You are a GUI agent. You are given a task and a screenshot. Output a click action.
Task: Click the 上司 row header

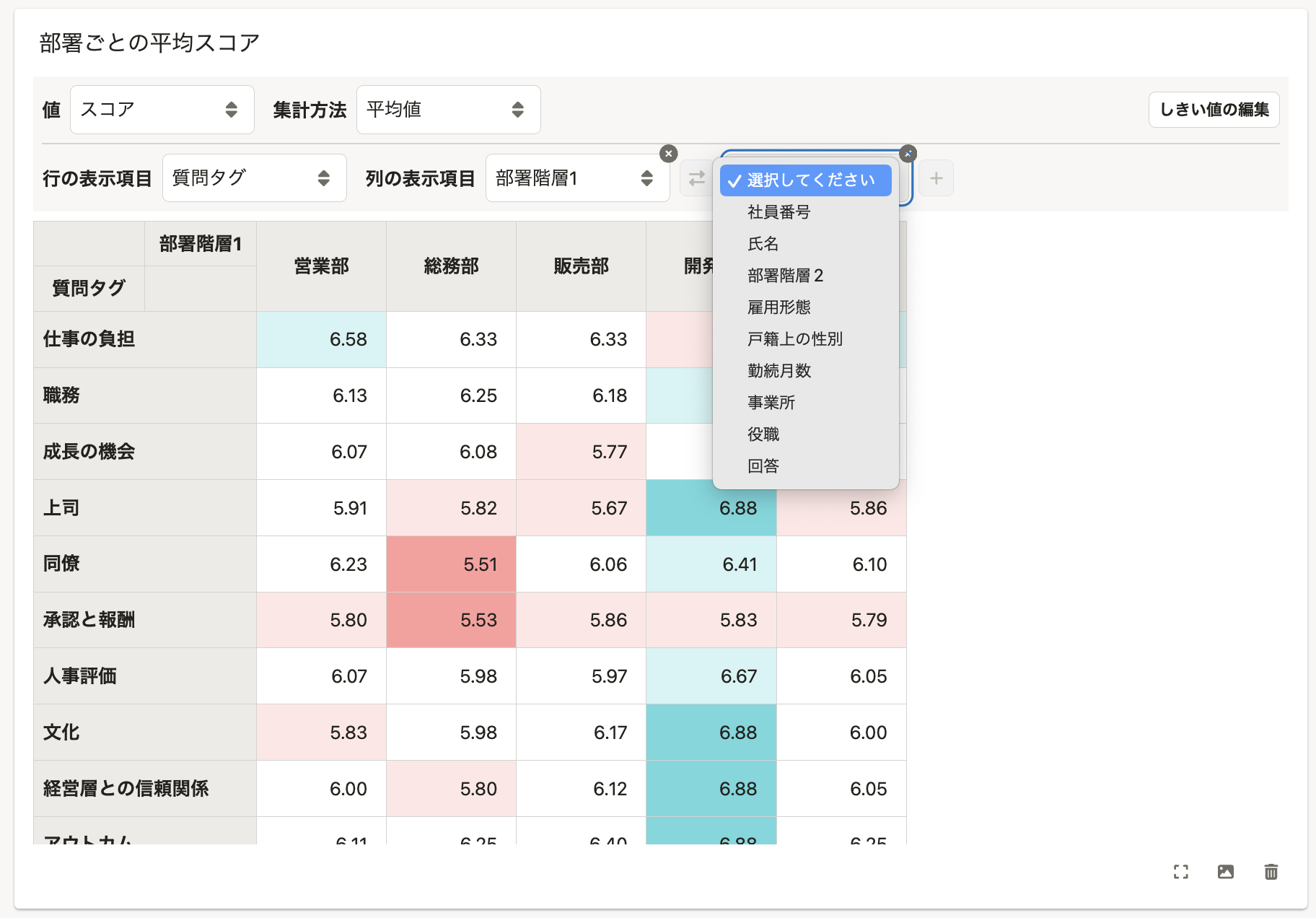click(x=145, y=508)
